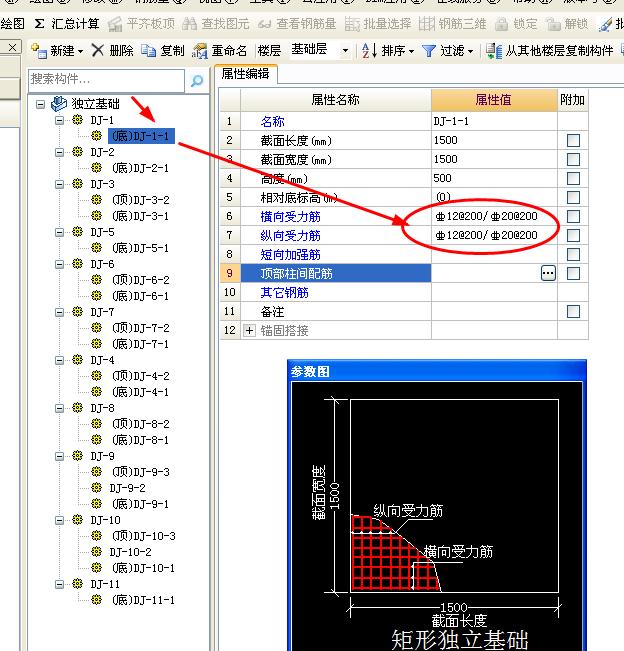Viewport: 624px width, 651px height.
Task: Open the 排序 dropdown arrow
Action: [x=411, y=51]
